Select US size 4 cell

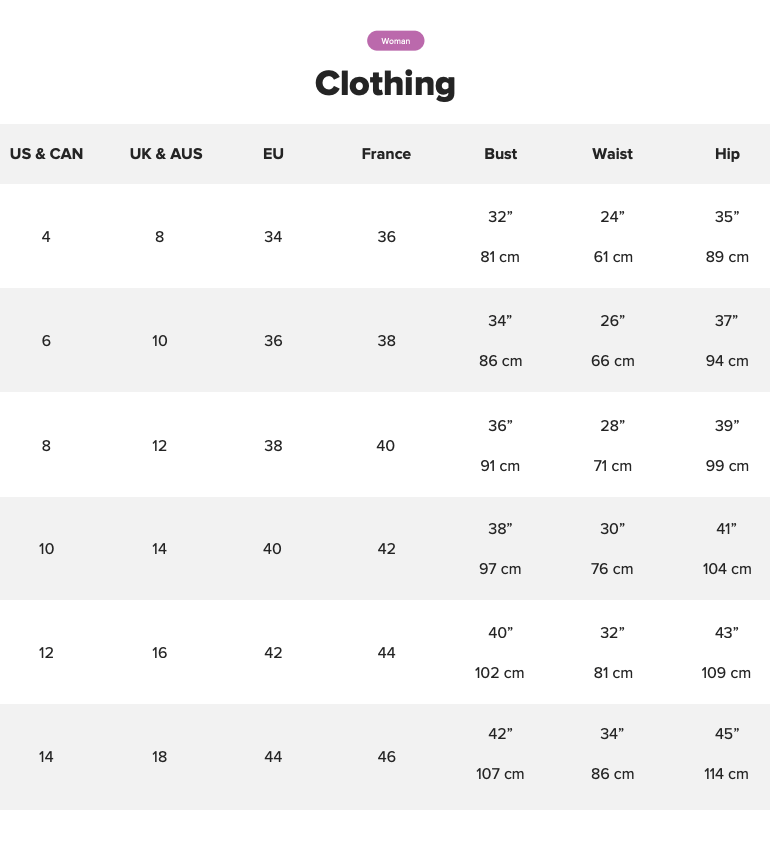pos(46,237)
